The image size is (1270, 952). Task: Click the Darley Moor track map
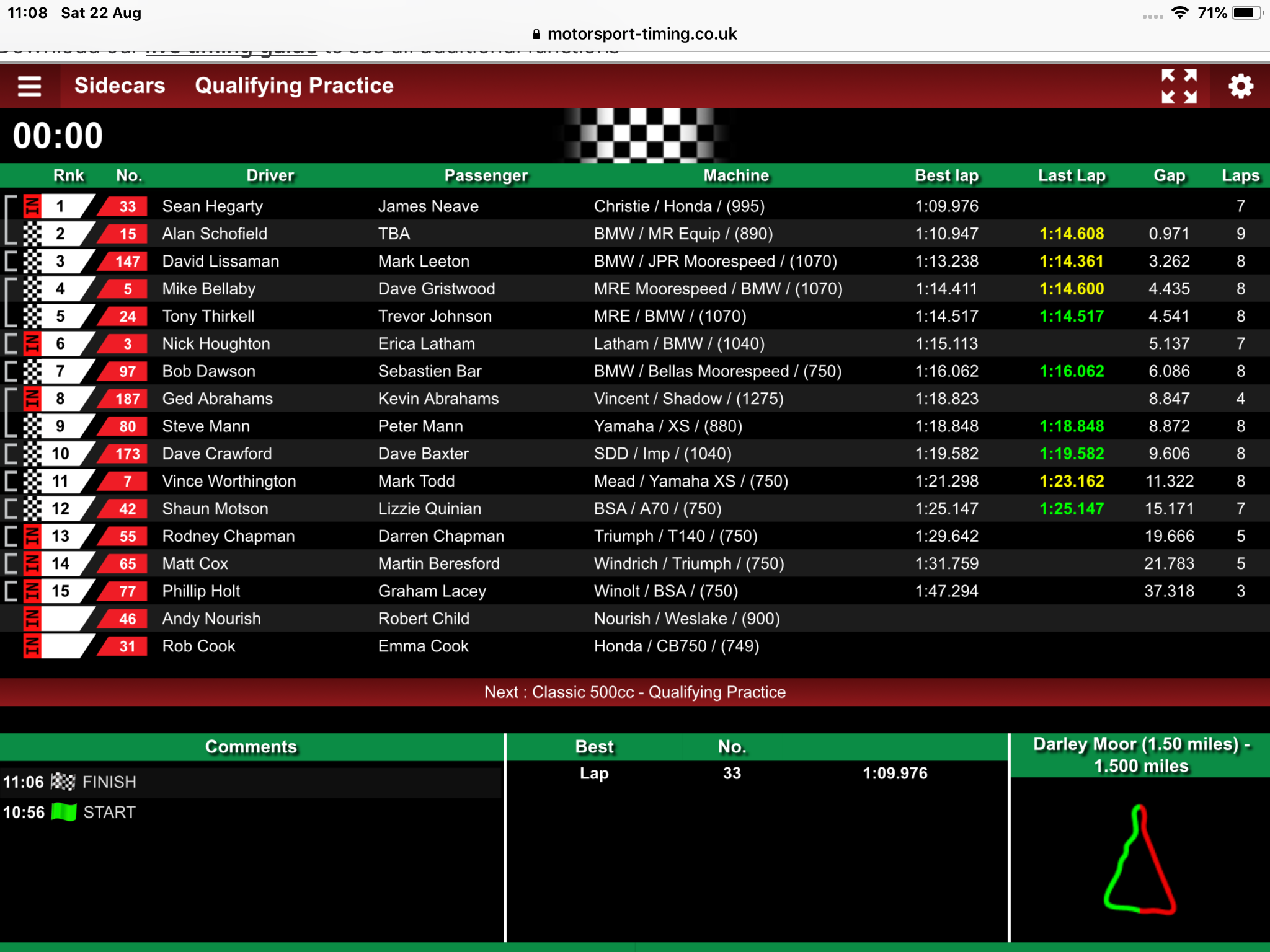click(x=1140, y=859)
